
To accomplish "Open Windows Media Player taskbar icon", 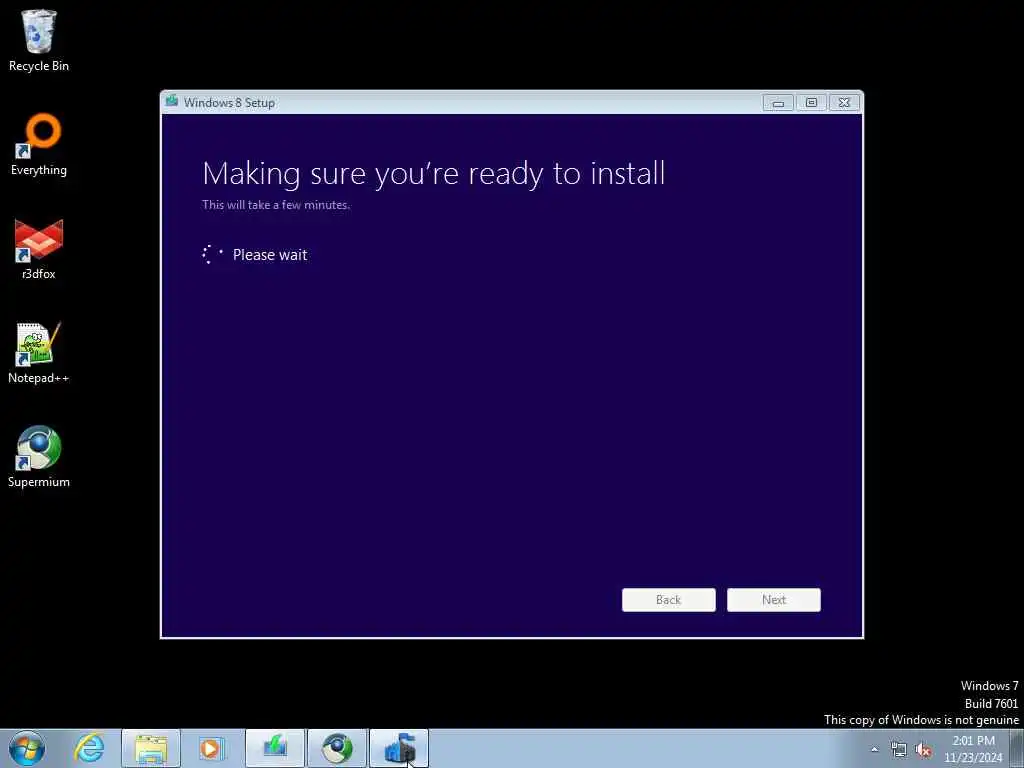I will click(211, 748).
